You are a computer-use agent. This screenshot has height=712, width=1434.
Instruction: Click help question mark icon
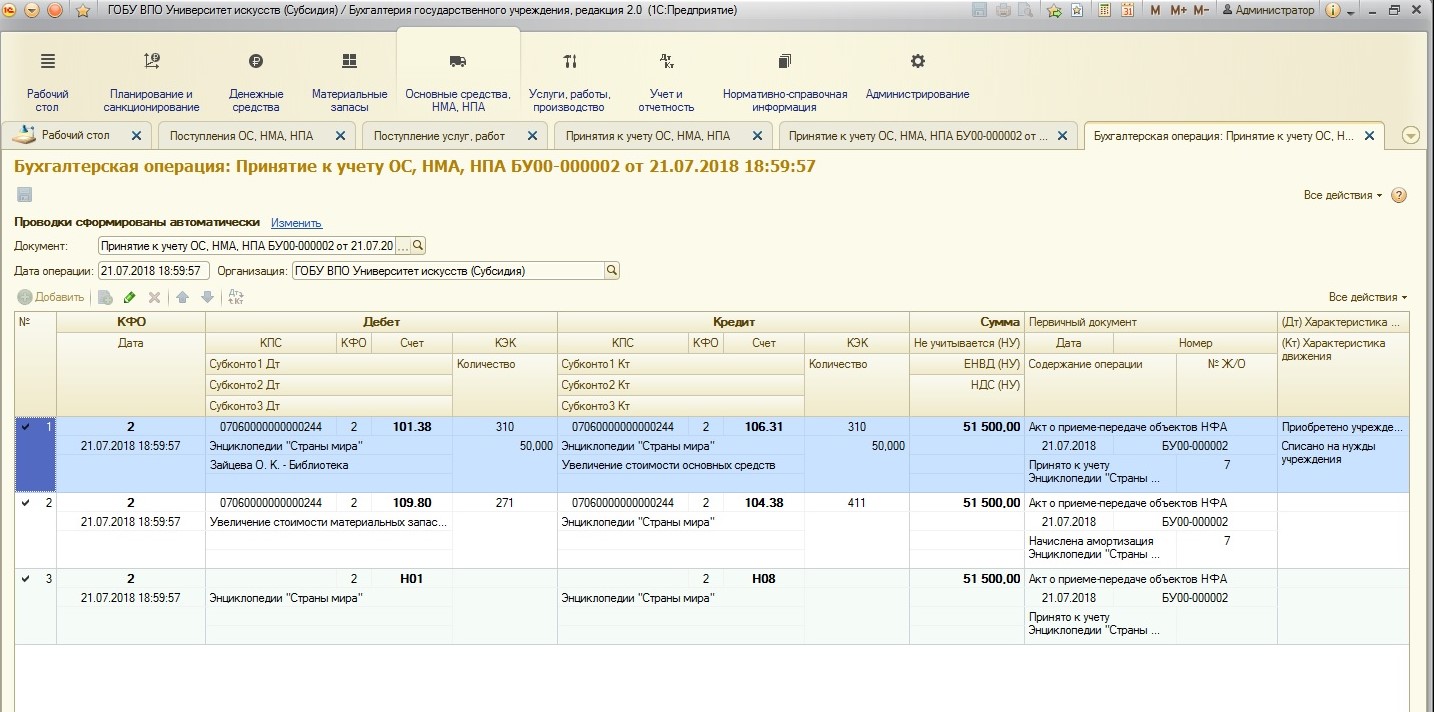(x=1399, y=195)
